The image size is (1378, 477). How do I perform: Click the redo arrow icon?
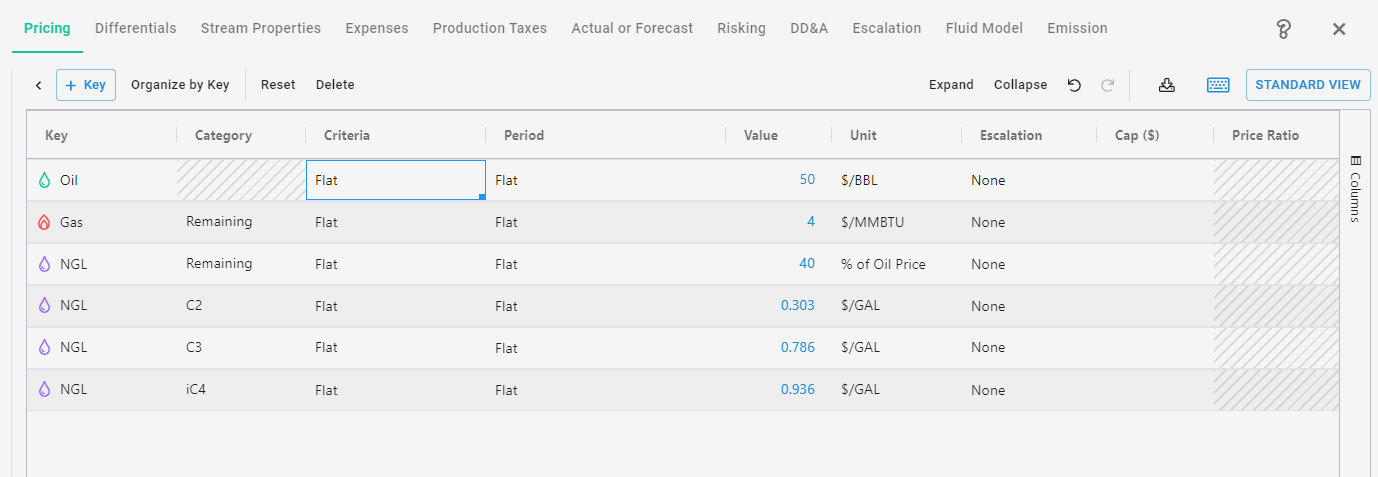(x=1107, y=85)
